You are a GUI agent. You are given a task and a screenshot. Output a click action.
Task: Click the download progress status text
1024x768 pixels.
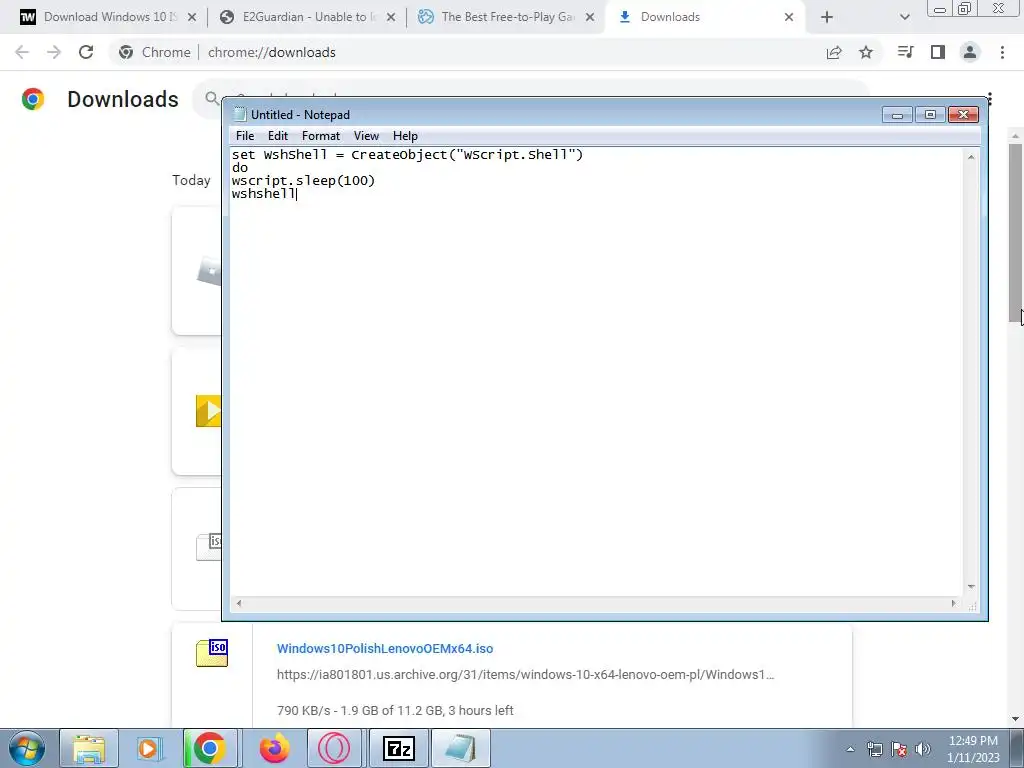395,711
